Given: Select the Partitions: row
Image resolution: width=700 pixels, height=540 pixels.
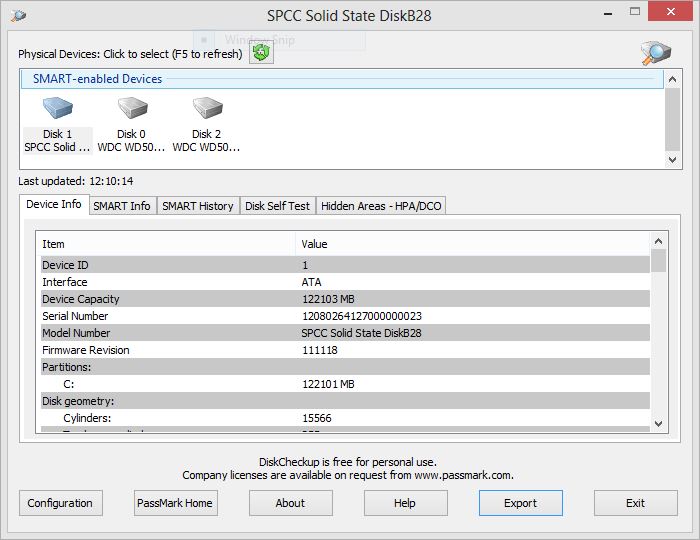Looking at the screenshot, I should pos(345,366).
